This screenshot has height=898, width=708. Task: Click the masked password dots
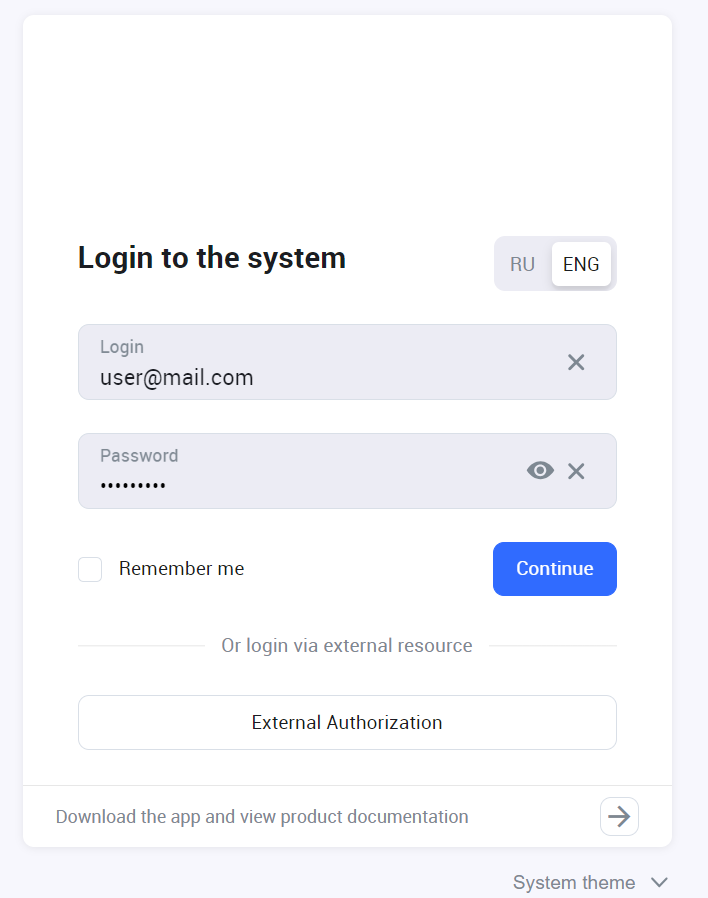pos(133,486)
